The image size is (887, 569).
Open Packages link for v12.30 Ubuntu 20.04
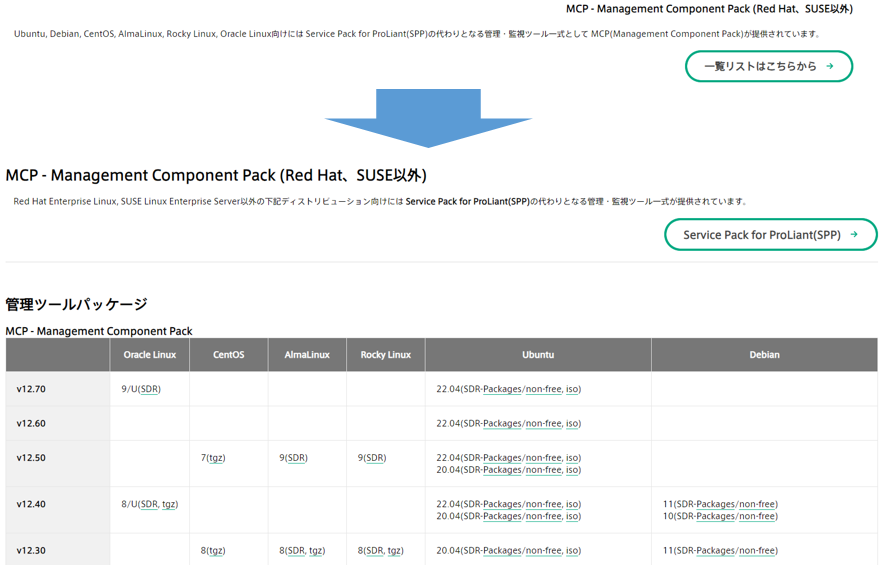(x=502, y=550)
